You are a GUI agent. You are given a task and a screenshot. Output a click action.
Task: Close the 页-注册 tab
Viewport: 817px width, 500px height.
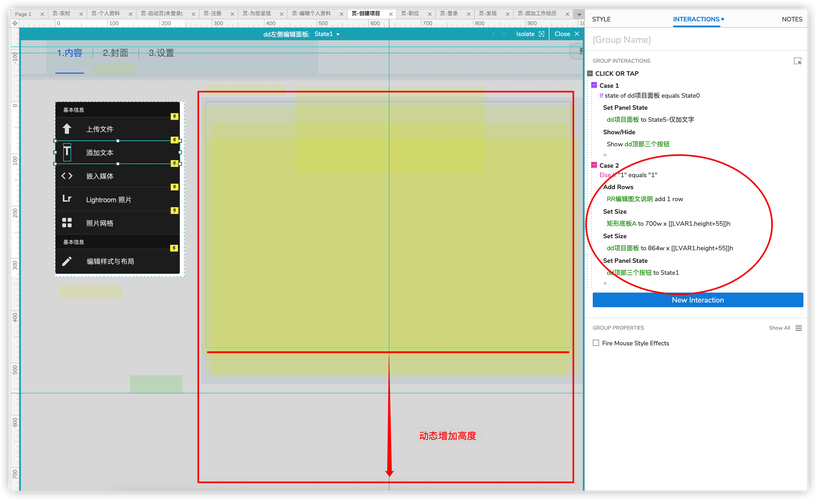click(232, 14)
